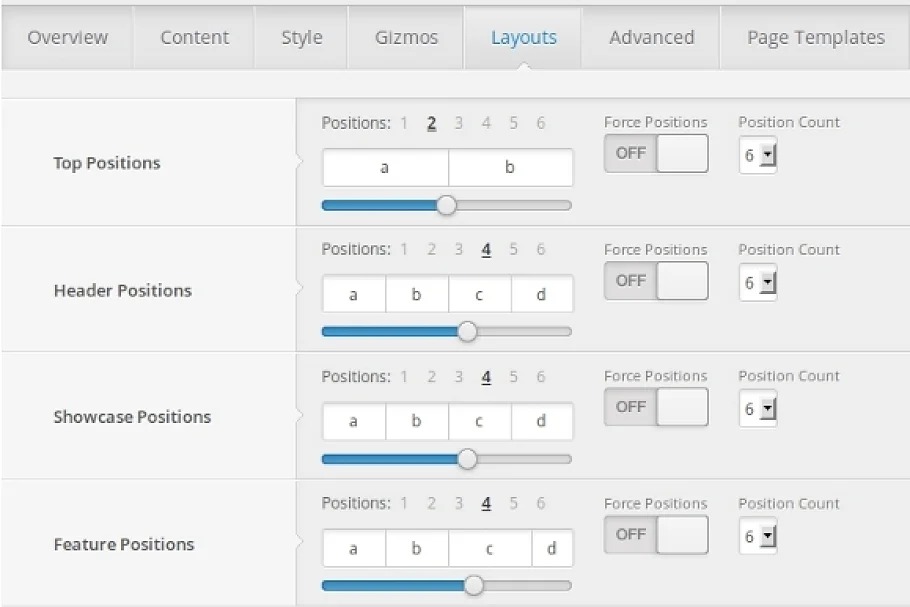This screenshot has height=607, width=910.
Task: Enable Force Positions for Header Positions
Action: pos(655,281)
